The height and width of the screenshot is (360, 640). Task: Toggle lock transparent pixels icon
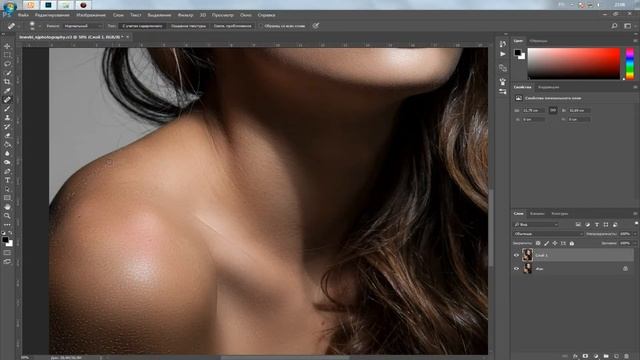(538, 243)
